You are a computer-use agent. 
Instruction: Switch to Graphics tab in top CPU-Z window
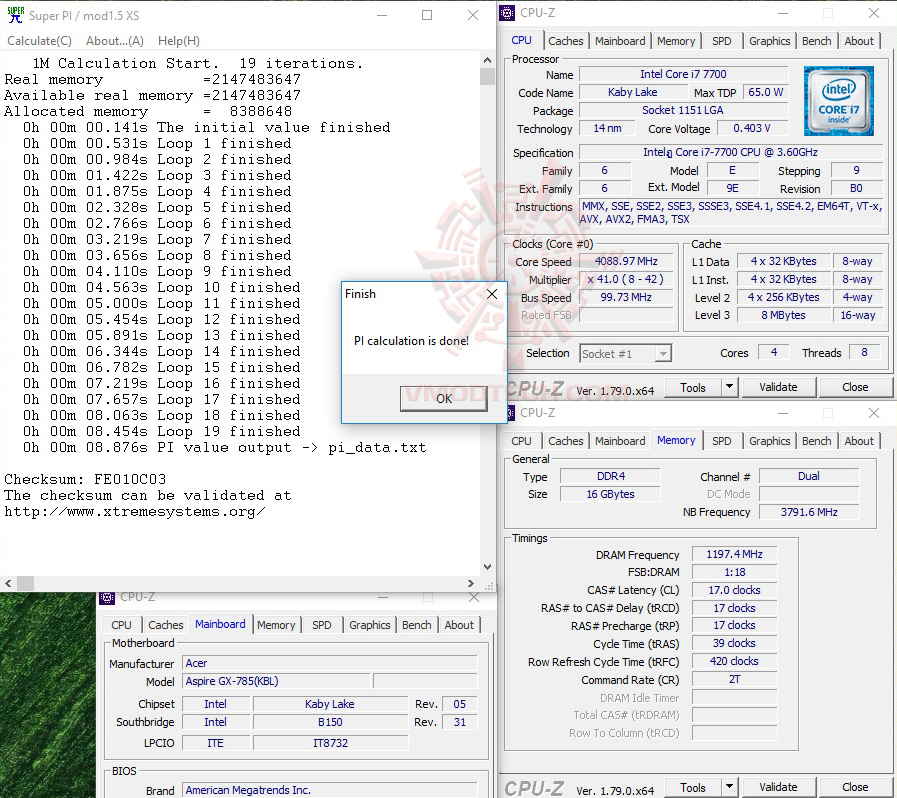769,41
